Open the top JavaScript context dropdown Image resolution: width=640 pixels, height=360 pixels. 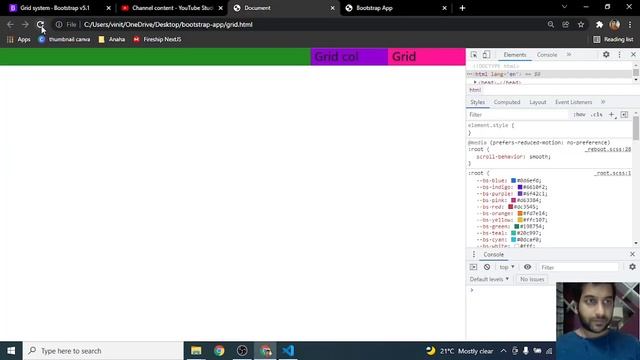coord(507,267)
